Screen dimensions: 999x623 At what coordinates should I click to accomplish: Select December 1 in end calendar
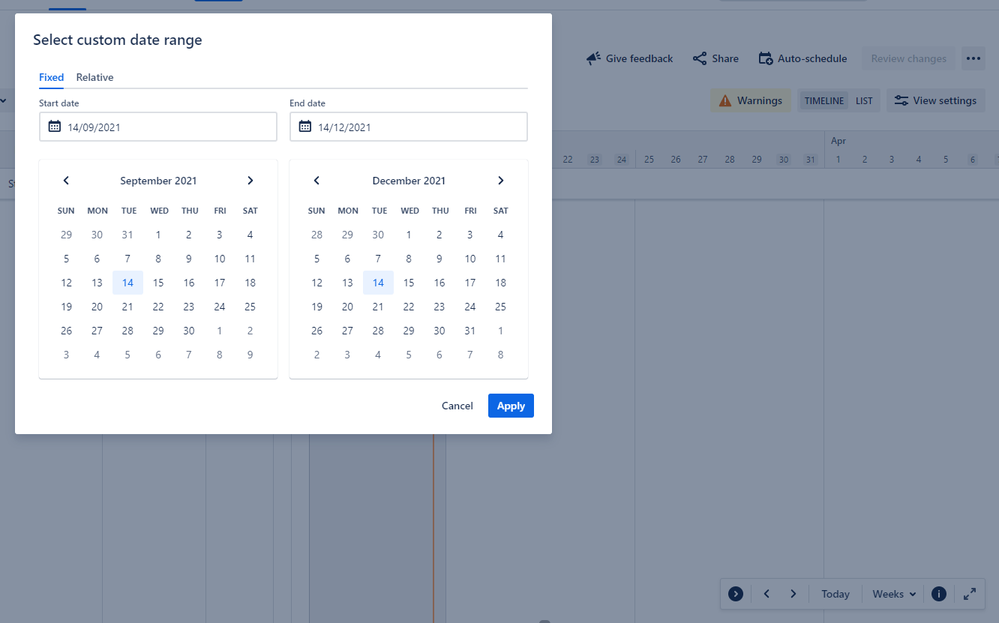408,234
